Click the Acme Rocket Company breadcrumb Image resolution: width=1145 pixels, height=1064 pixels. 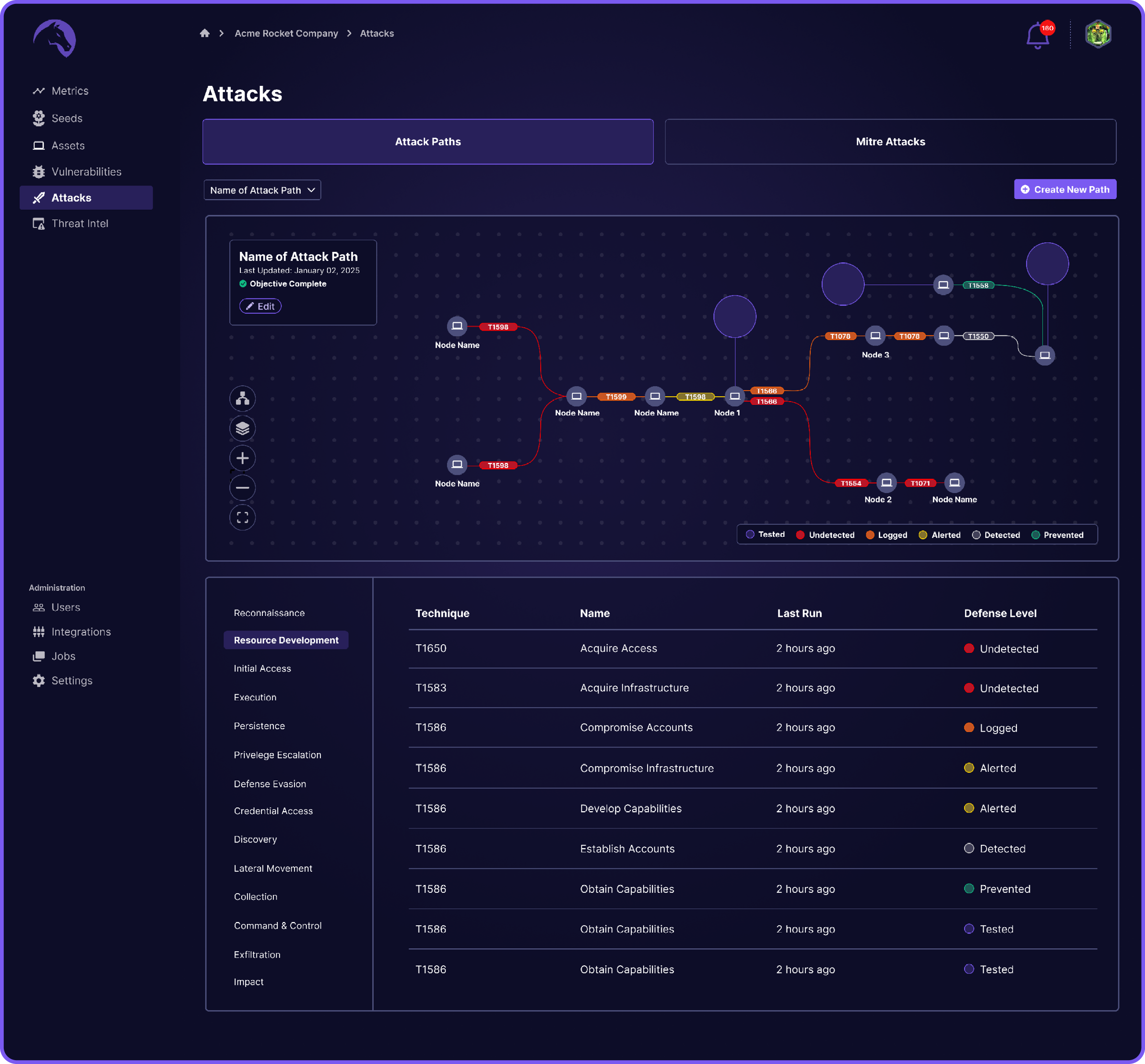point(286,34)
